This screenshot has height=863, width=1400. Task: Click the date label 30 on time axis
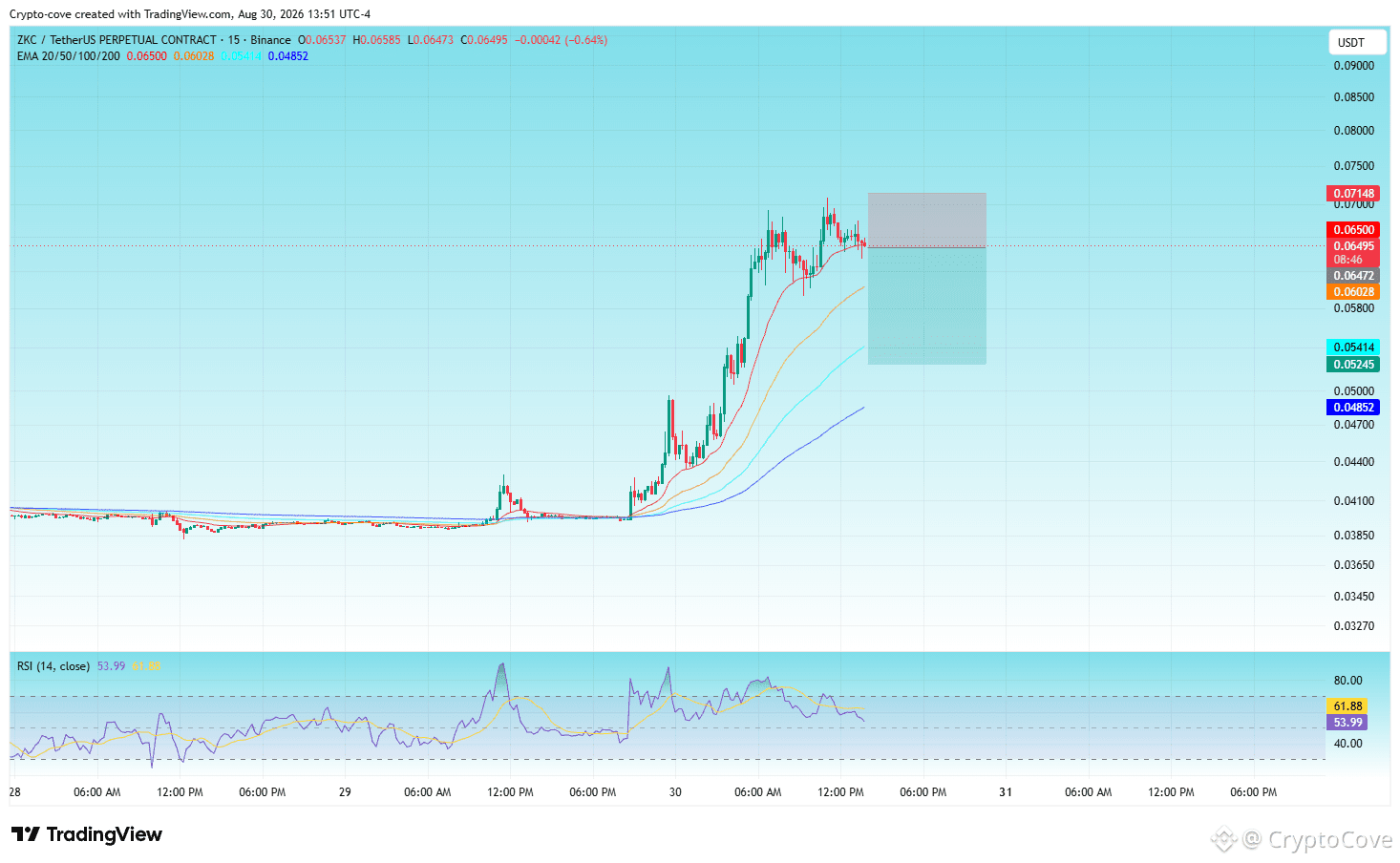[x=675, y=792]
